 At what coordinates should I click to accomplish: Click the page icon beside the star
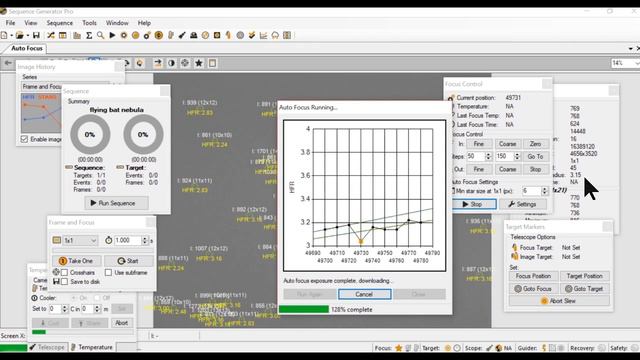(212, 63)
